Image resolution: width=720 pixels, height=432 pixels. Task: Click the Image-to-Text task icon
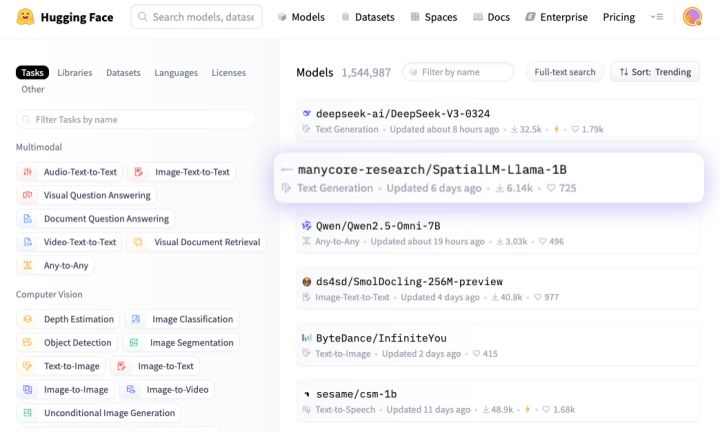pyautogui.click(x=121, y=366)
